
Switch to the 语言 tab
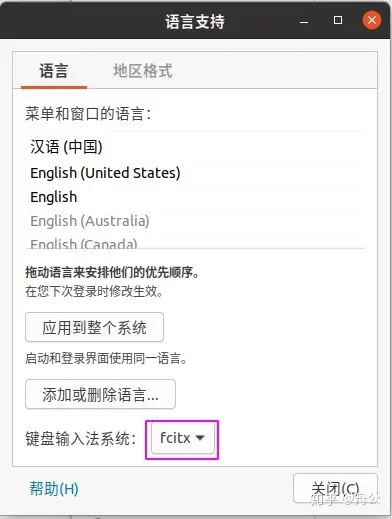(54, 71)
